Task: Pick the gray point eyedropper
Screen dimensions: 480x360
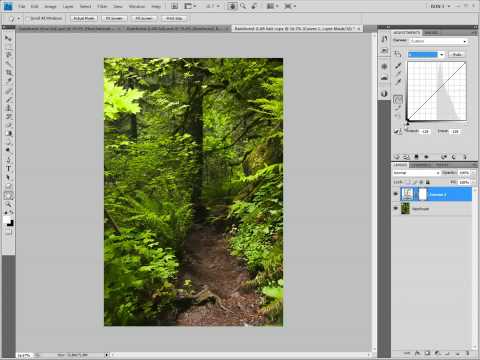Action: click(x=398, y=74)
